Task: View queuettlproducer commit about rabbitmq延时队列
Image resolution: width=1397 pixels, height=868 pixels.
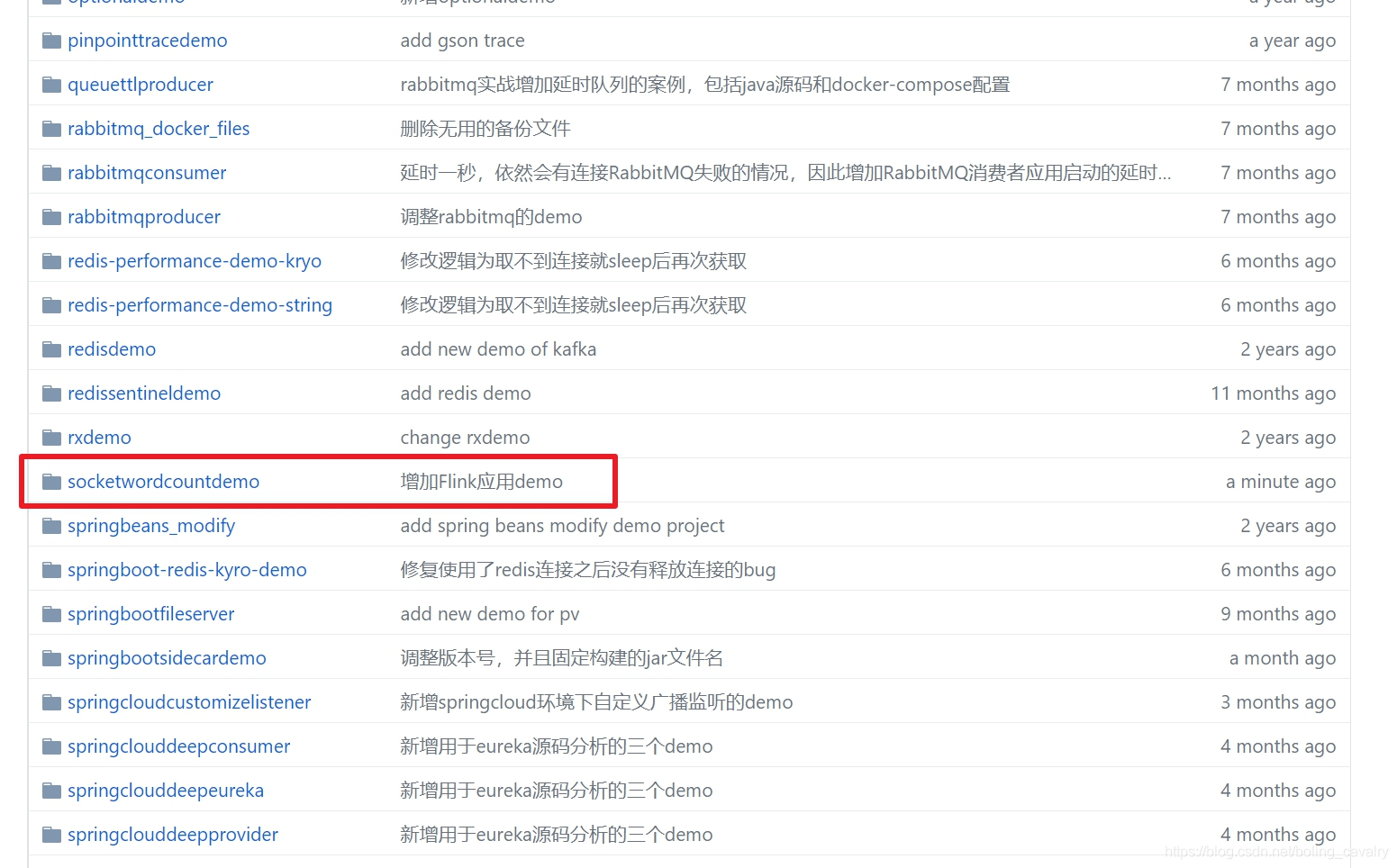Action: [x=705, y=85]
